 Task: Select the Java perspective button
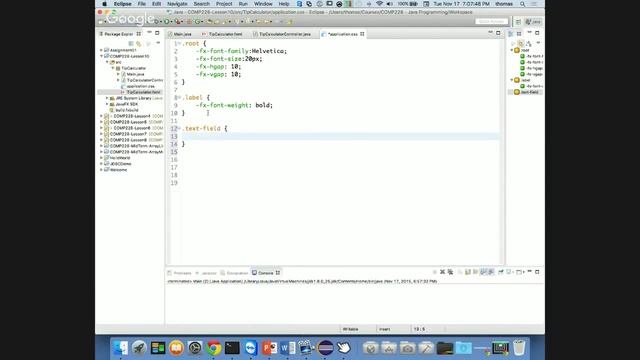533,22
